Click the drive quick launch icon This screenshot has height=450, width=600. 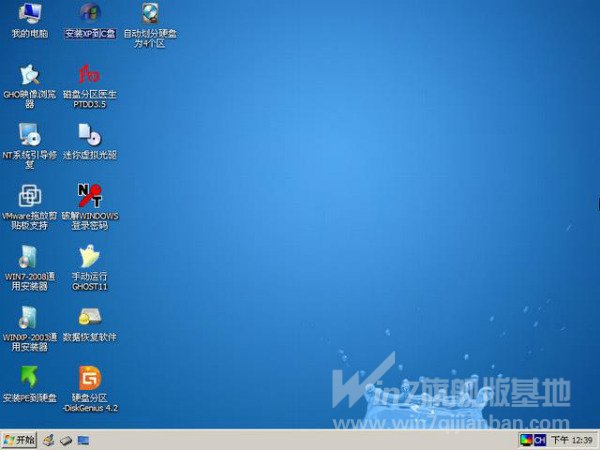tap(66, 441)
